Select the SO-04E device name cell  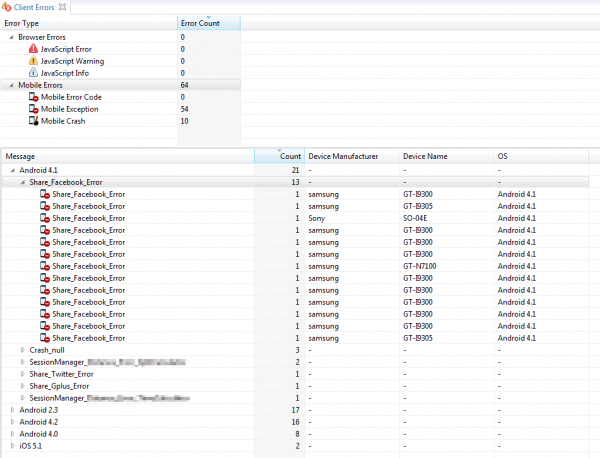415,218
